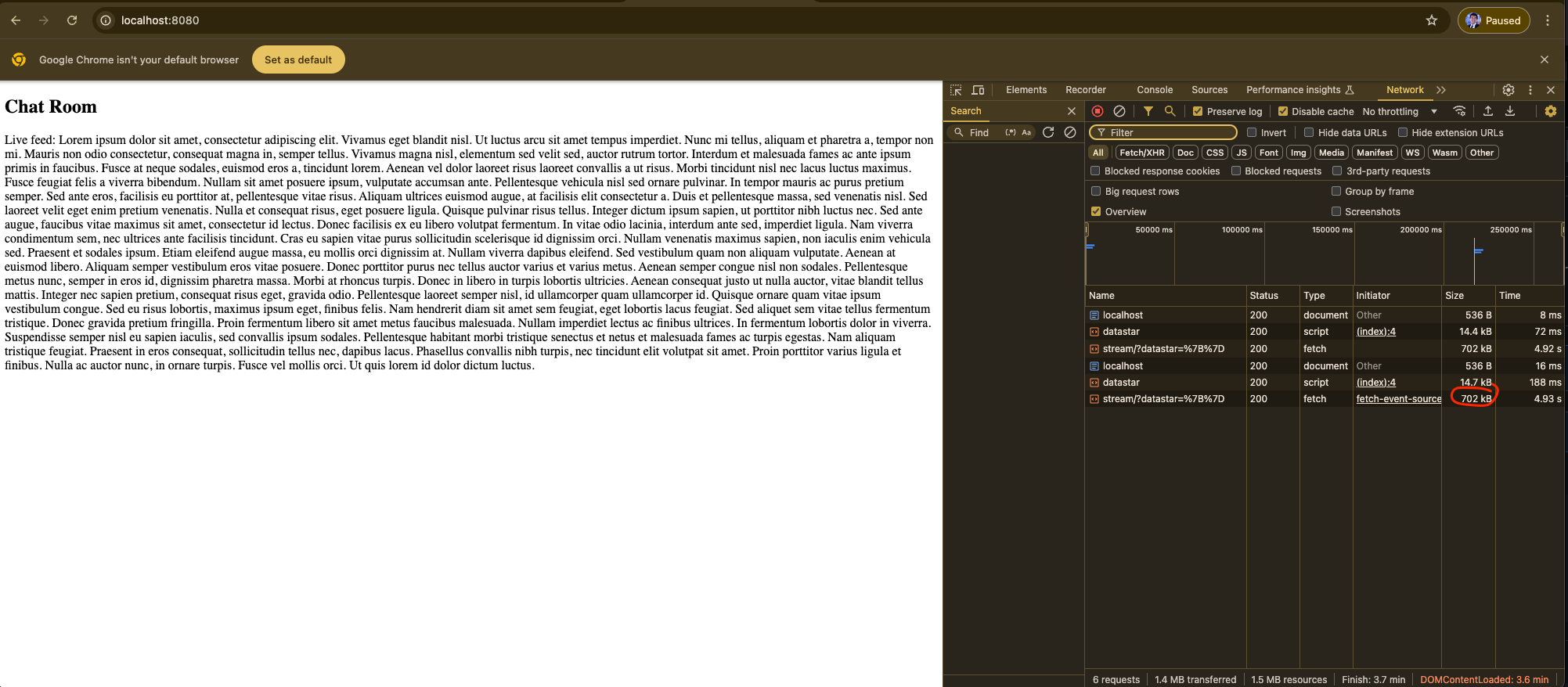Toggle the device toolbar icon
This screenshot has width=1568, height=687.
[x=978, y=90]
